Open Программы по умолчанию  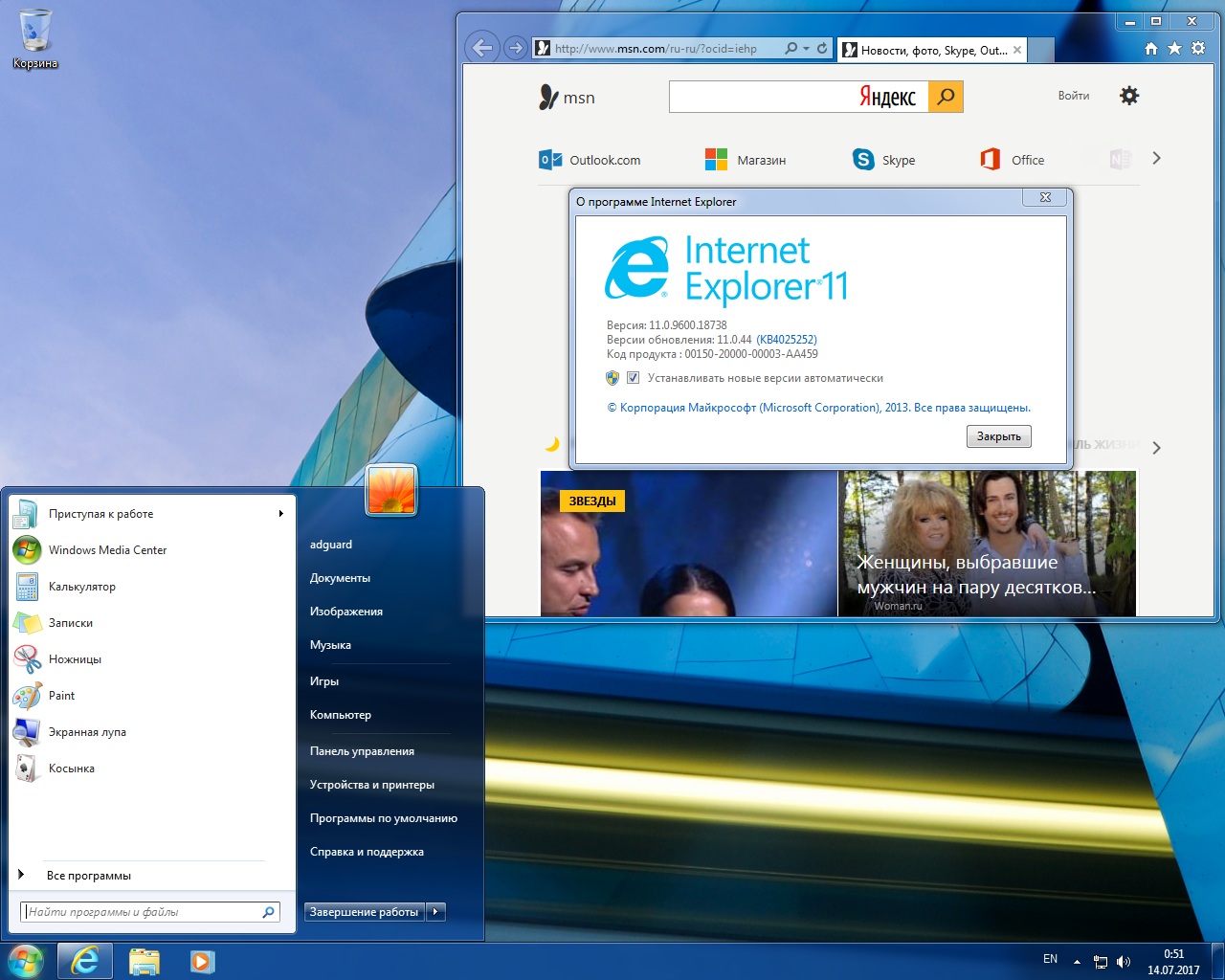[384, 818]
